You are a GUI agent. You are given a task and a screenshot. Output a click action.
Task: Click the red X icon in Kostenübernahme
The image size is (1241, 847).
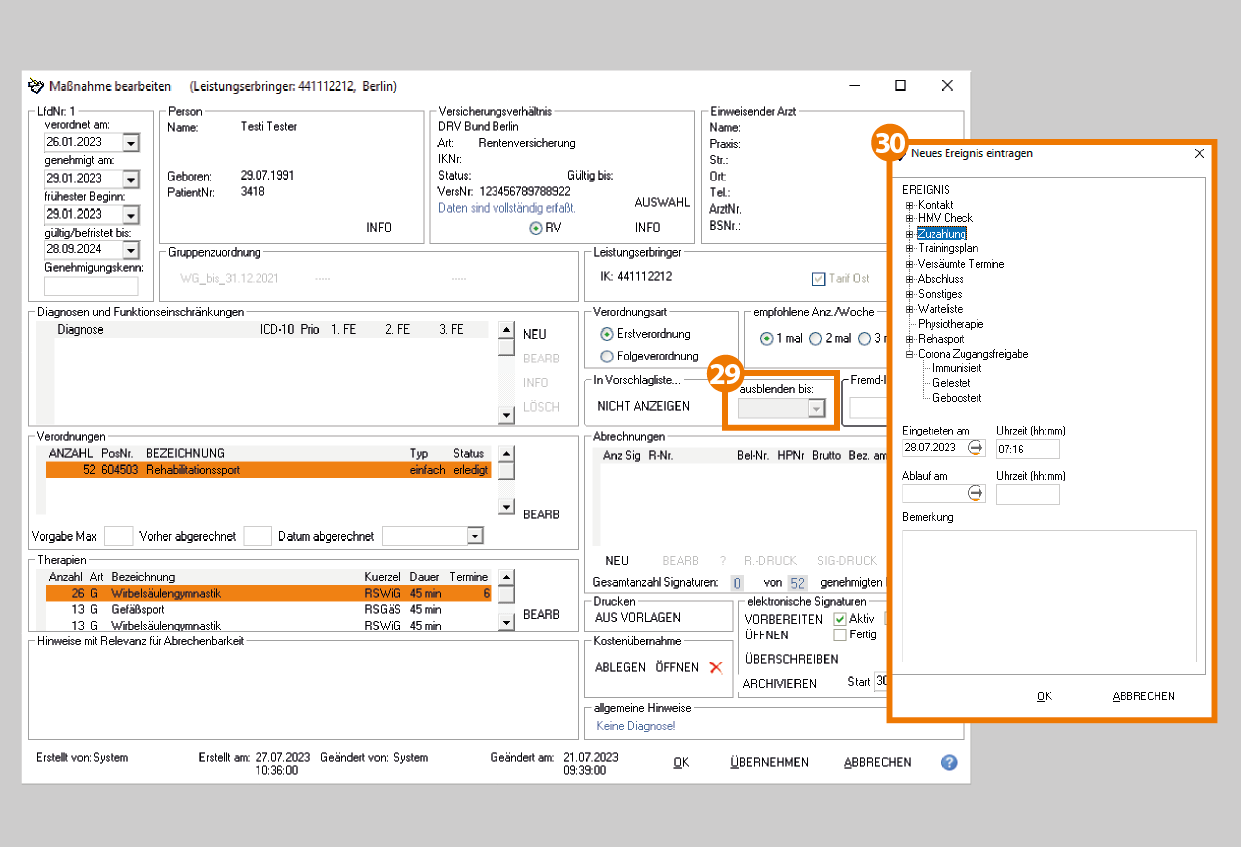point(715,667)
